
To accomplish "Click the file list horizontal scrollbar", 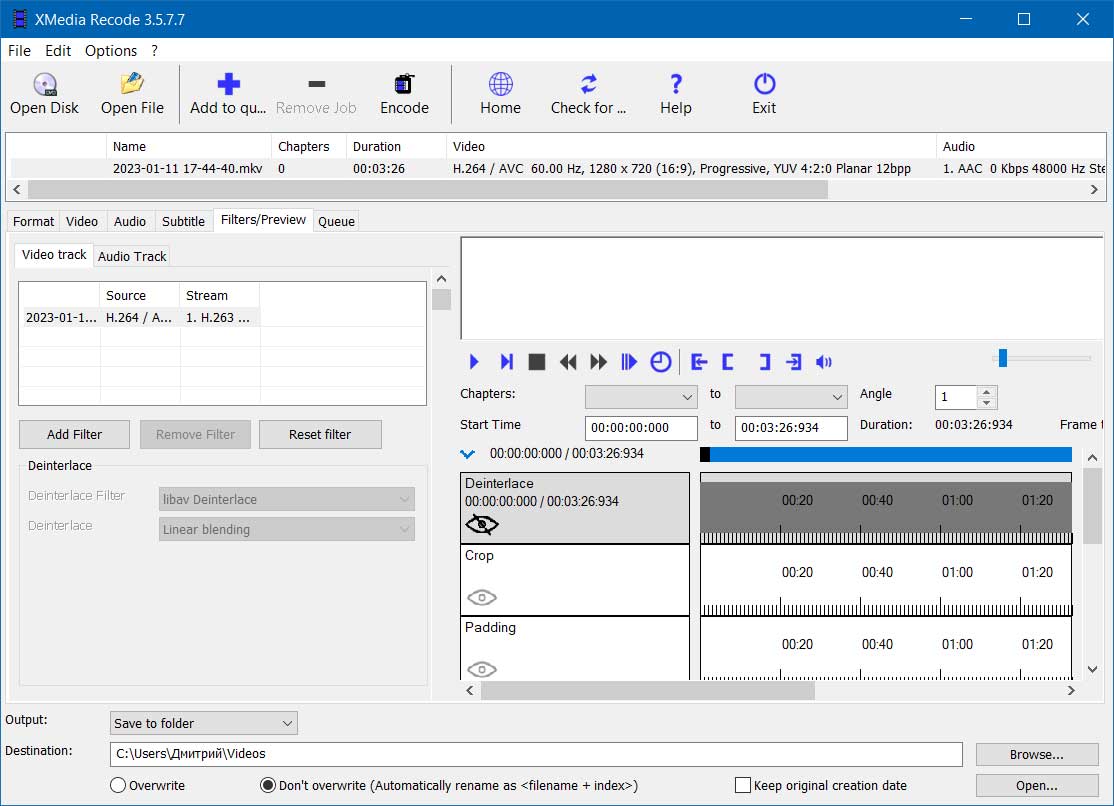I will pos(428,190).
